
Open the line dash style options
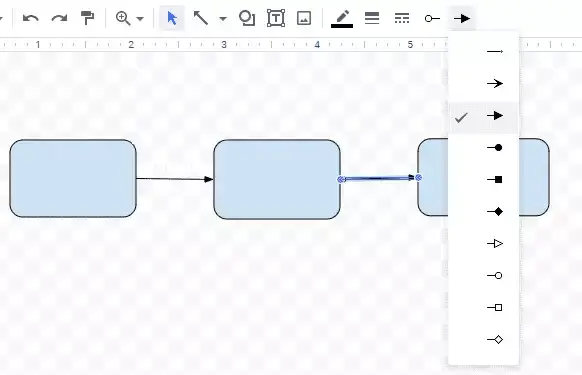coord(402,18)
